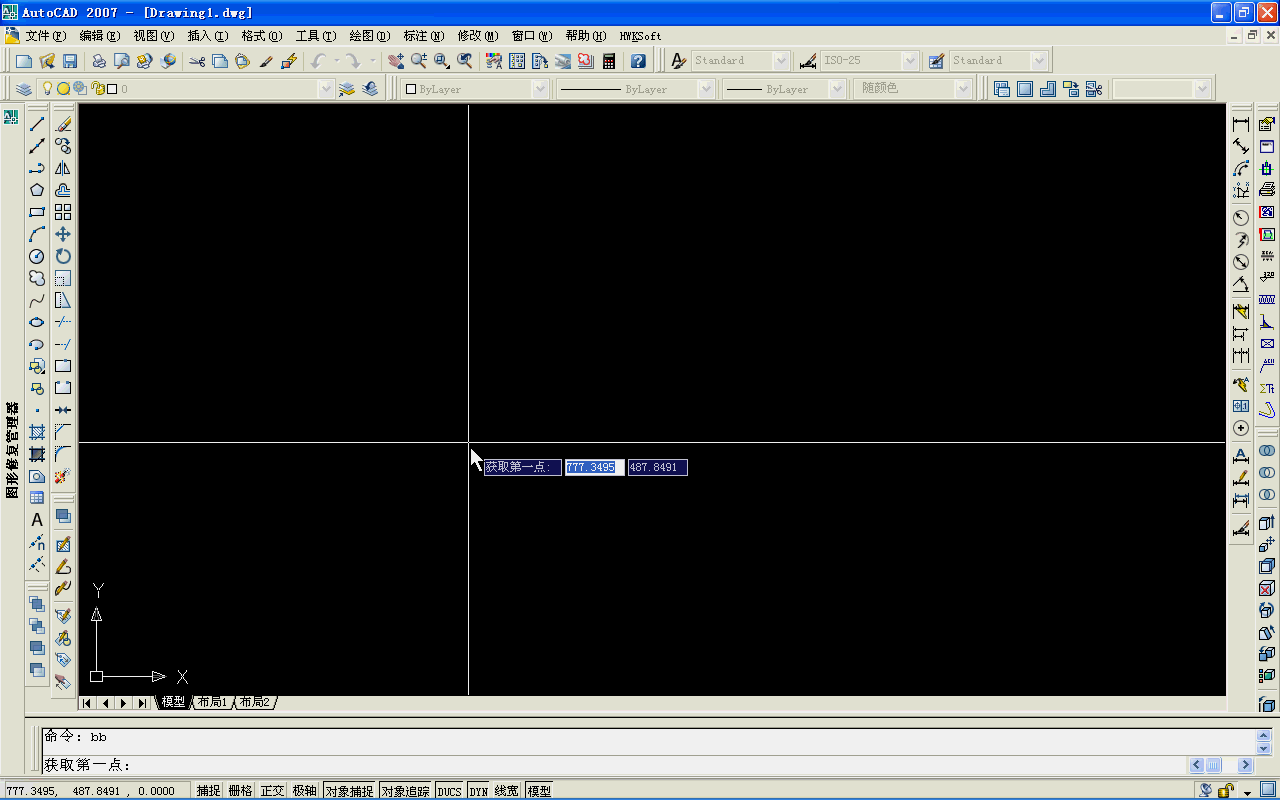Click the Linear dimension icon
This screenshot has height=800, width=1280.
[x=1241, y=124]
